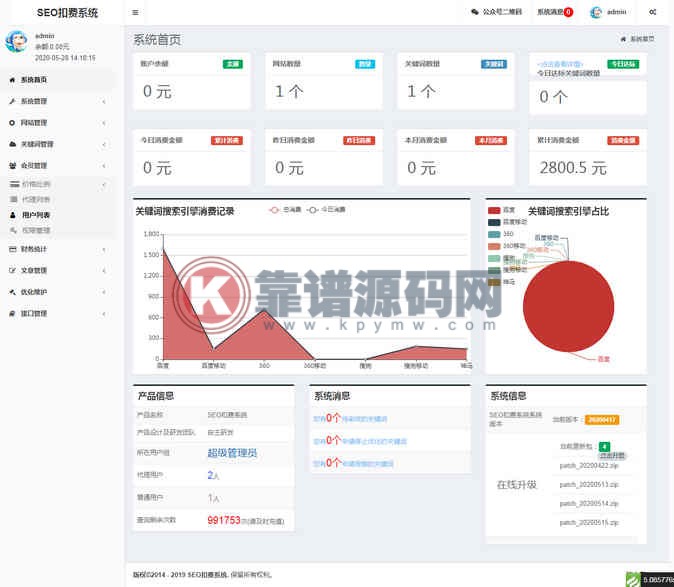This screenshot has height=587, width=674.
Task: Click the users icon for 会员管理
Action: [x=12, y=165]
